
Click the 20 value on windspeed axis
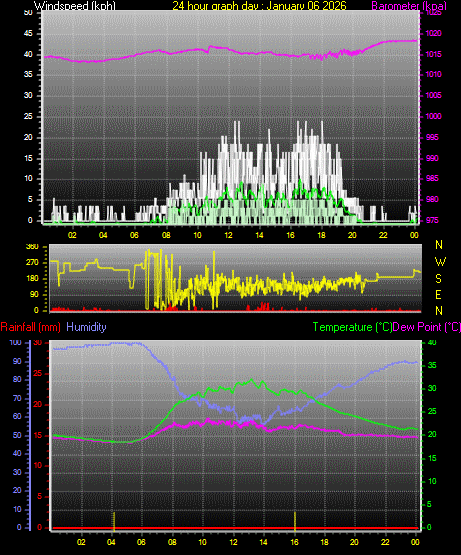[28, 137]
